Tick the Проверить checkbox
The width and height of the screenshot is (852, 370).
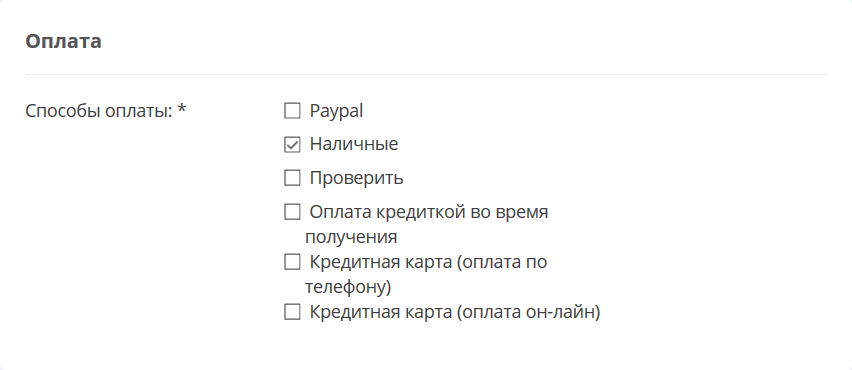[x=292, y=178]
